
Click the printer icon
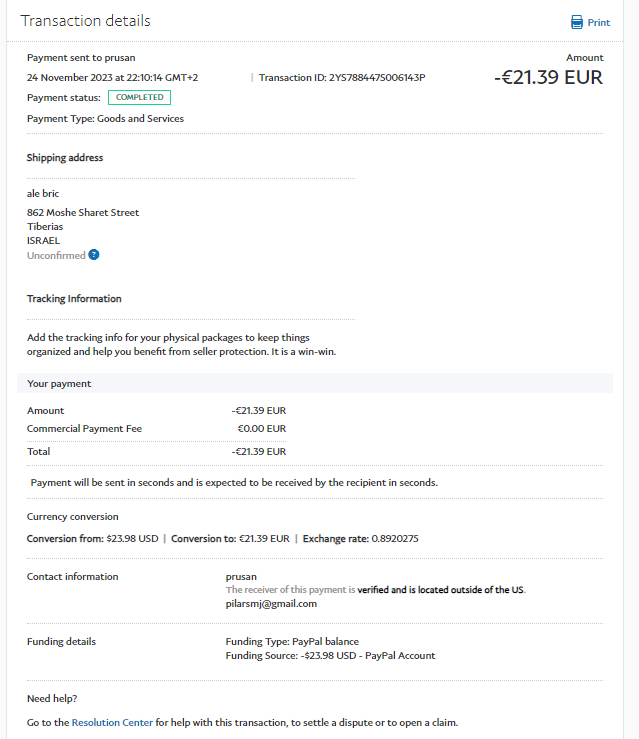click(x=577, y=22)
